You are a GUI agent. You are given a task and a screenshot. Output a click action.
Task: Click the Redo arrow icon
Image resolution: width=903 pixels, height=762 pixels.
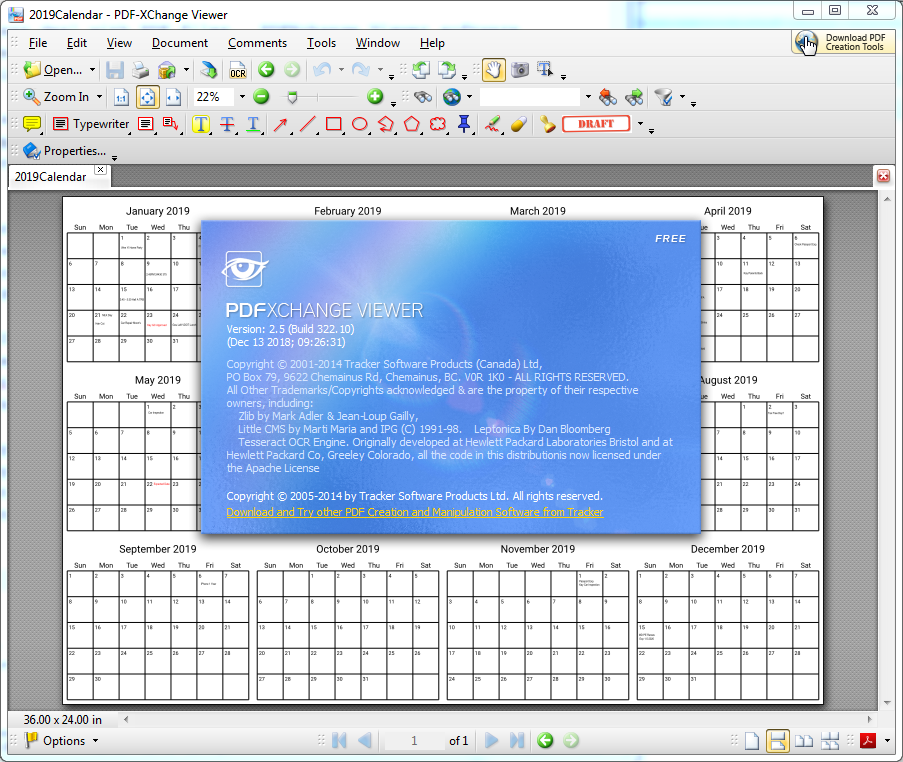(361, 70)
